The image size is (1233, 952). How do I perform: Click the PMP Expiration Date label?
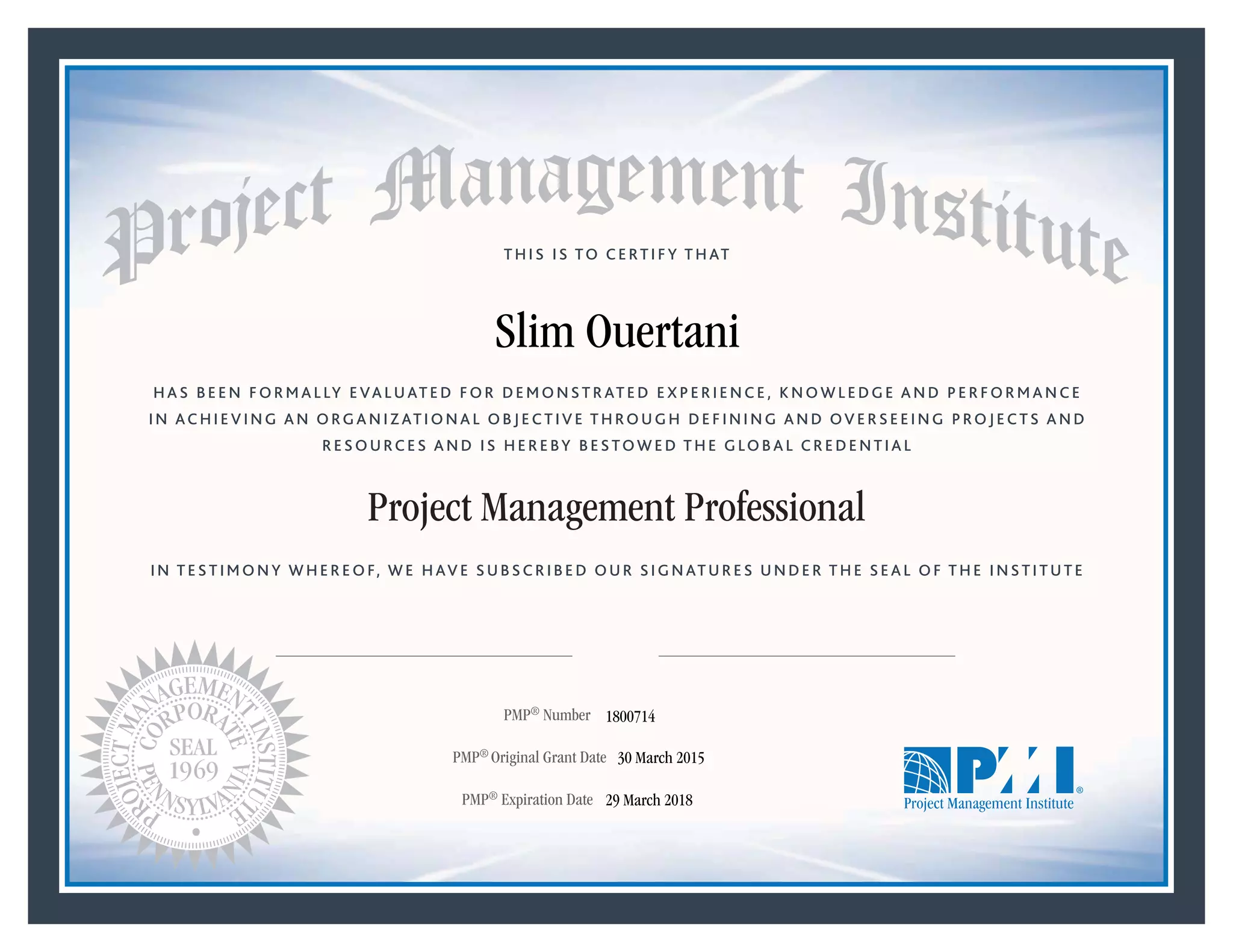[x=527, y=800]
